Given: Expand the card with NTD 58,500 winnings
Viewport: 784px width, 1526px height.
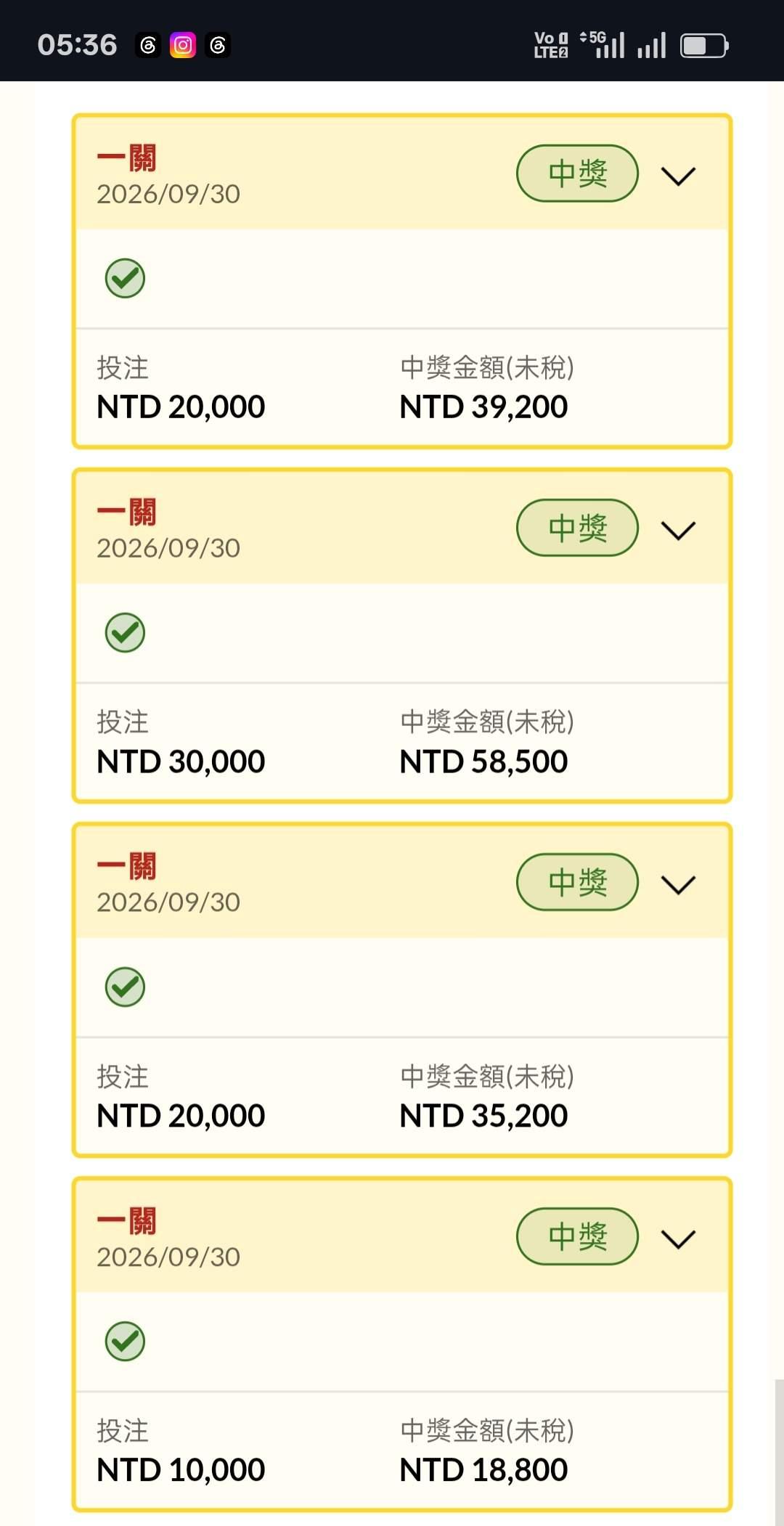Looking at the screenshot, I should (679, 531).
